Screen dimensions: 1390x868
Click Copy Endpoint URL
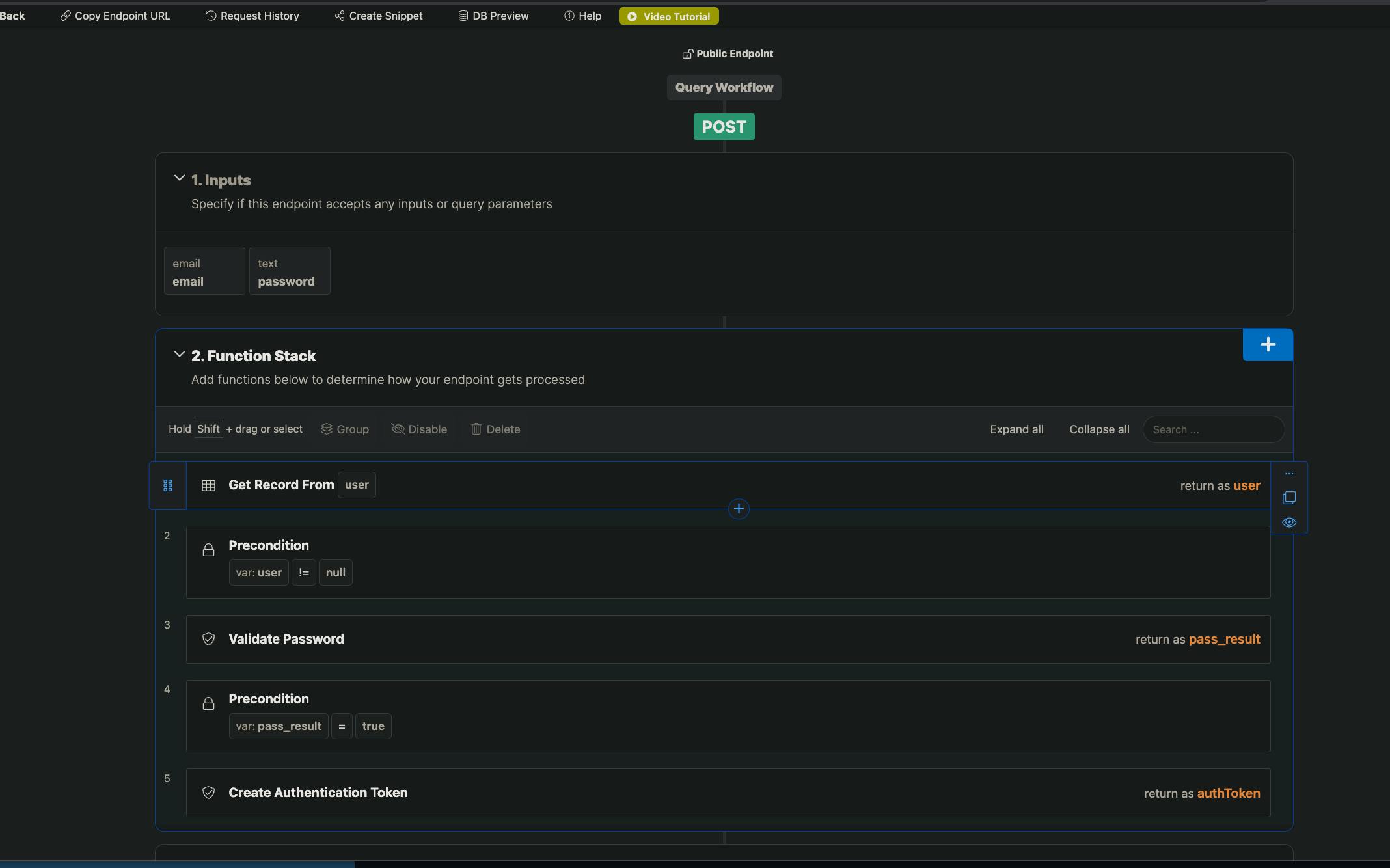point(115,16)
